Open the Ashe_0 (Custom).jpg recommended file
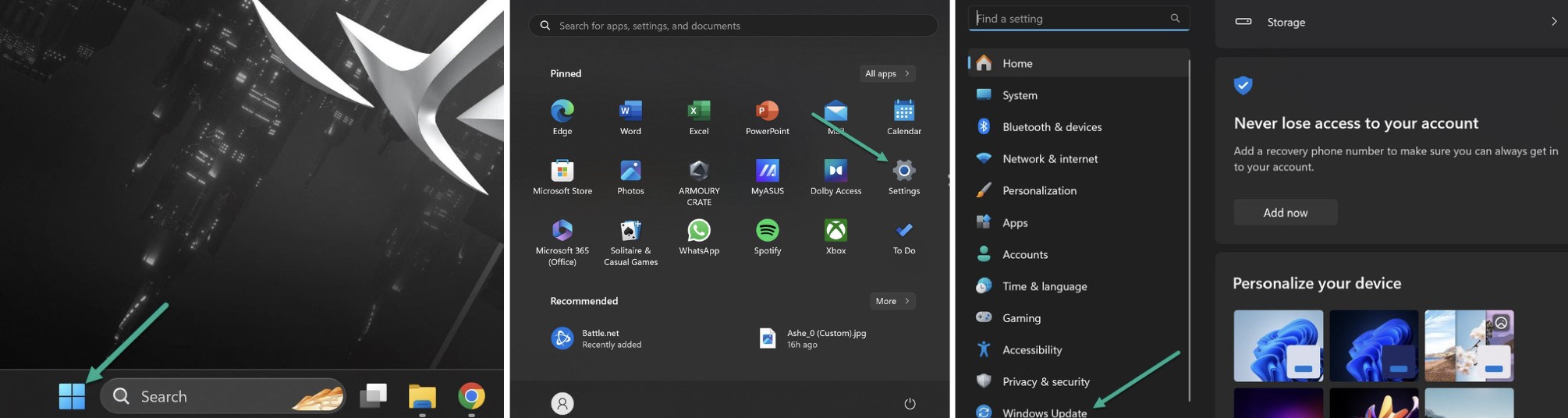Viewport: 1568px width, 418px height. pyautogui.click(x=814, y=338)
